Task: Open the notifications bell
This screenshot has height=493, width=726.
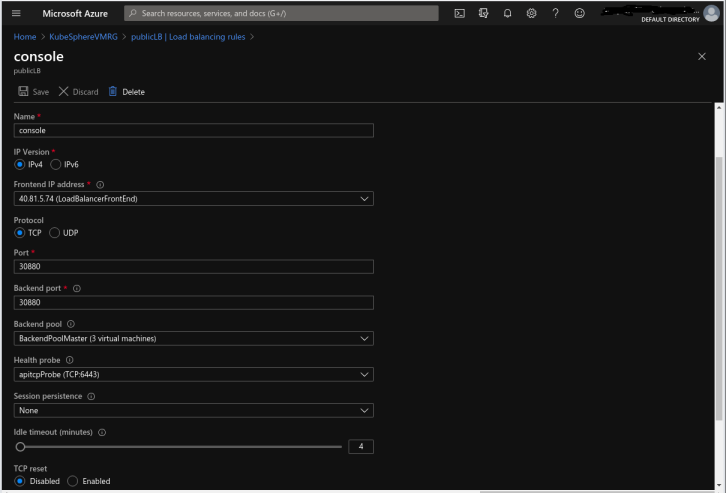Action: click(508, 13)
